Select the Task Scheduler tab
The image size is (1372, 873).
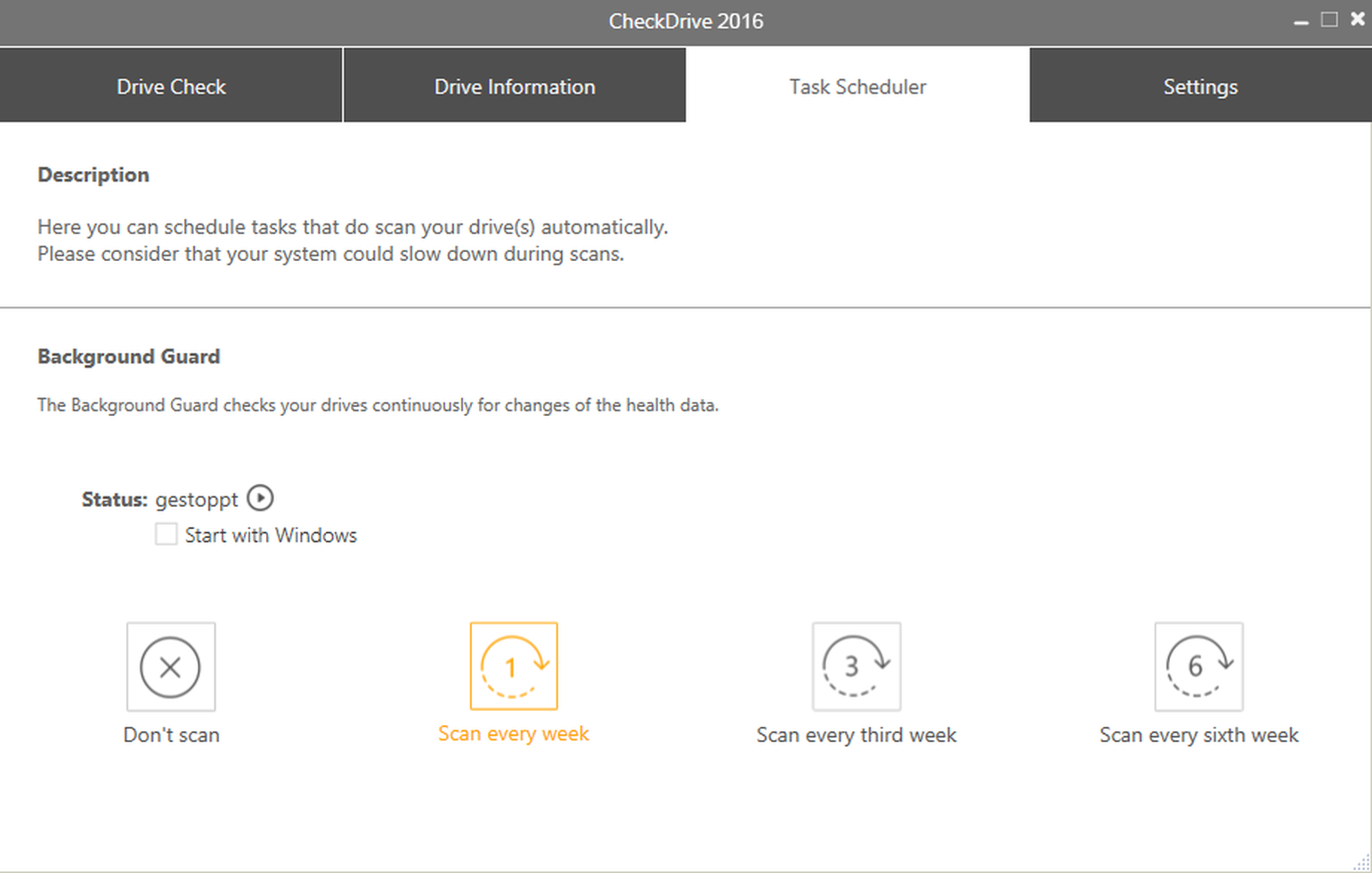[857, 86]
